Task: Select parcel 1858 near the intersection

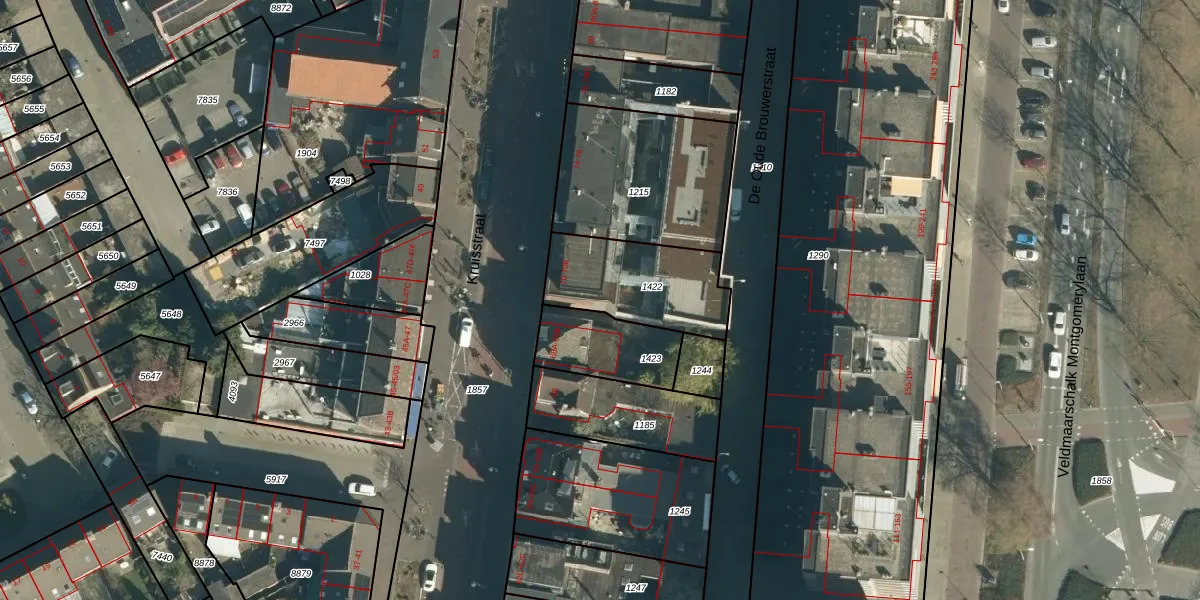Action: coord(1100,481)
